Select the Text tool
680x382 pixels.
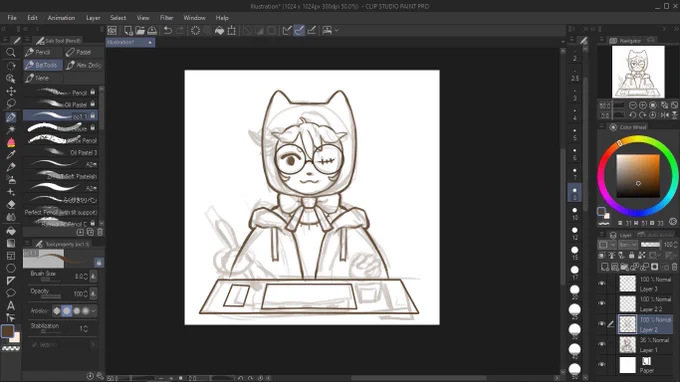click(11, 306)
